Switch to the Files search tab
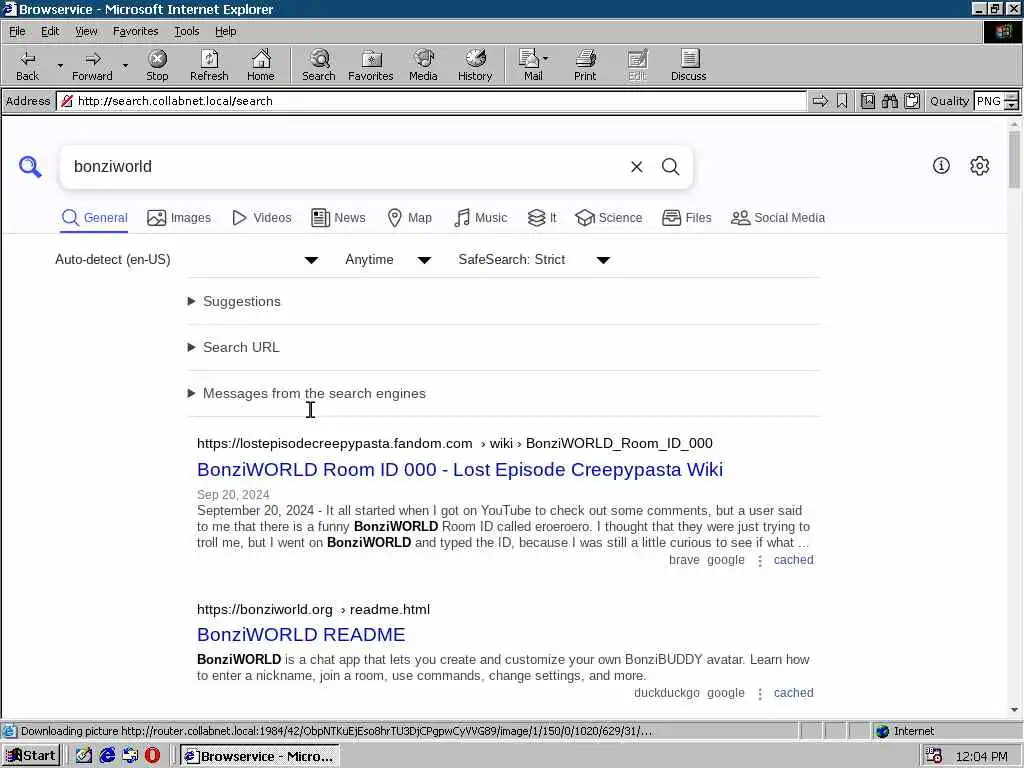This screenshot has height=768, width=1024. 686,218
